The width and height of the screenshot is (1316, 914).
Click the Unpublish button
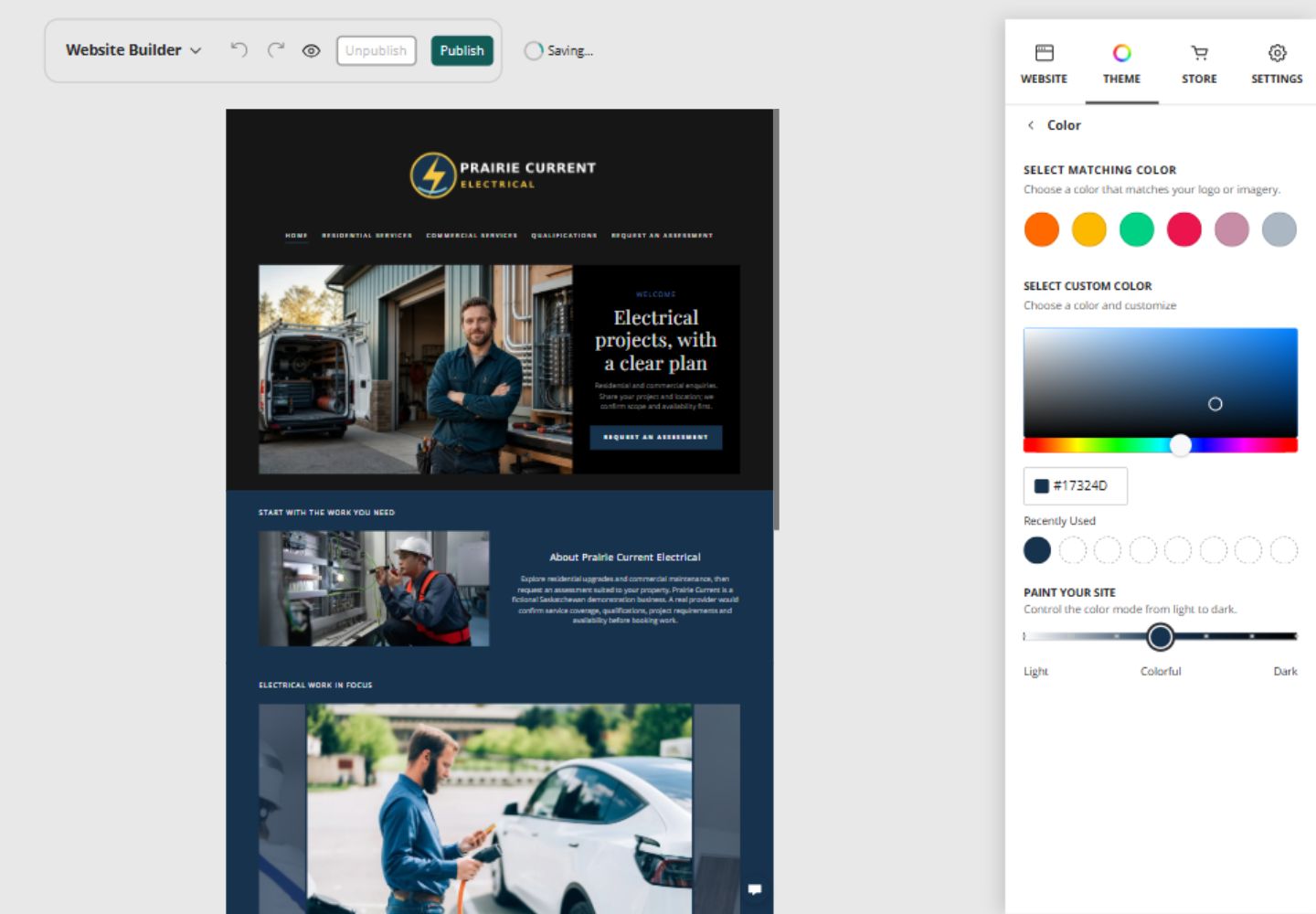click(376, 50)
